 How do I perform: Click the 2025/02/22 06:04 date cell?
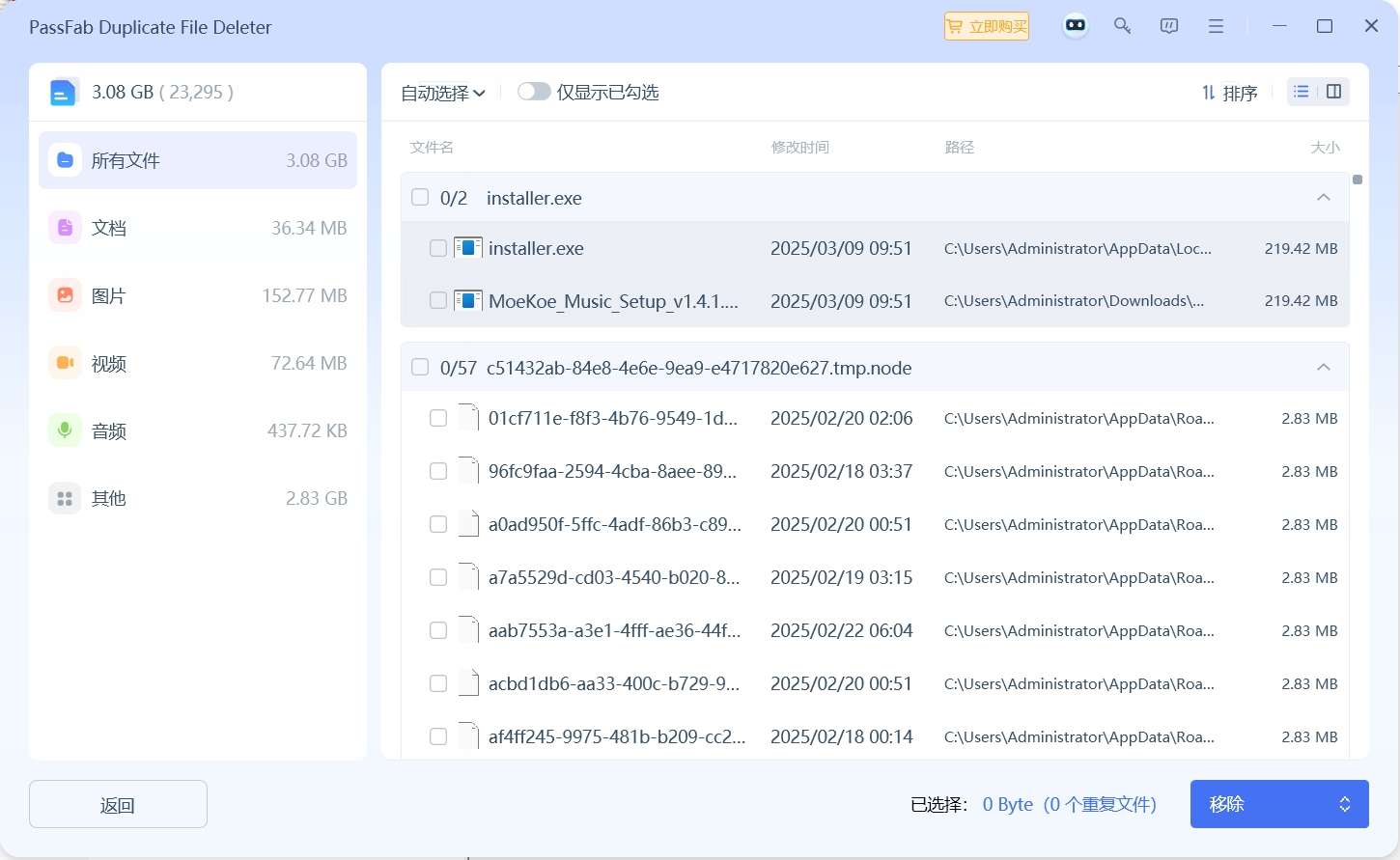[841, 630]
